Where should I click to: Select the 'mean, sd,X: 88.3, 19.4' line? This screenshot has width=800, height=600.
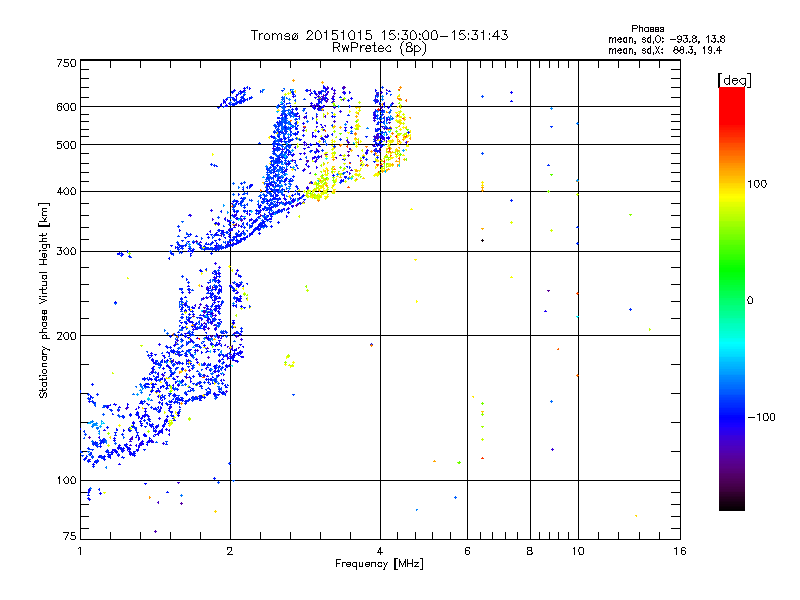(x=665, y=50)
